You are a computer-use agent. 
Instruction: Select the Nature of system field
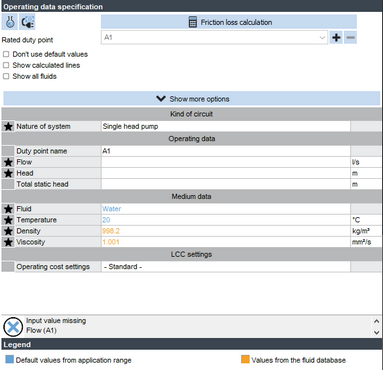(226, 126)
